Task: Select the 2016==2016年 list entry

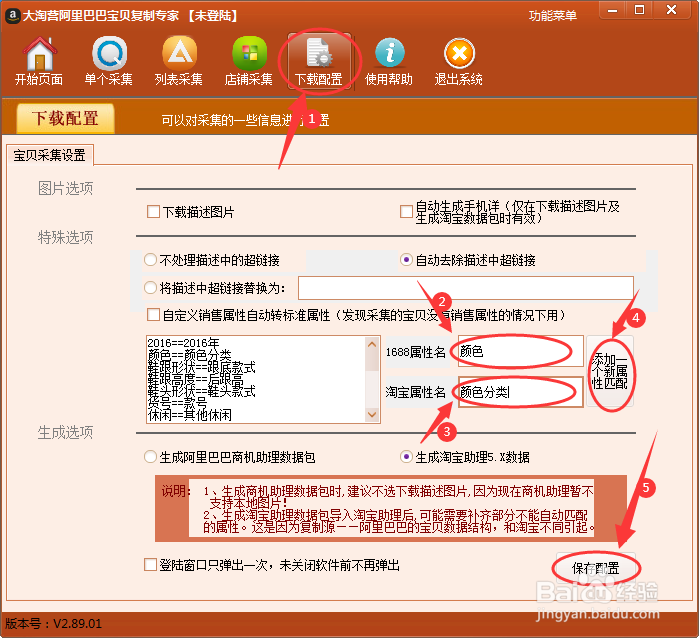Action: click(x=183, y=343)
